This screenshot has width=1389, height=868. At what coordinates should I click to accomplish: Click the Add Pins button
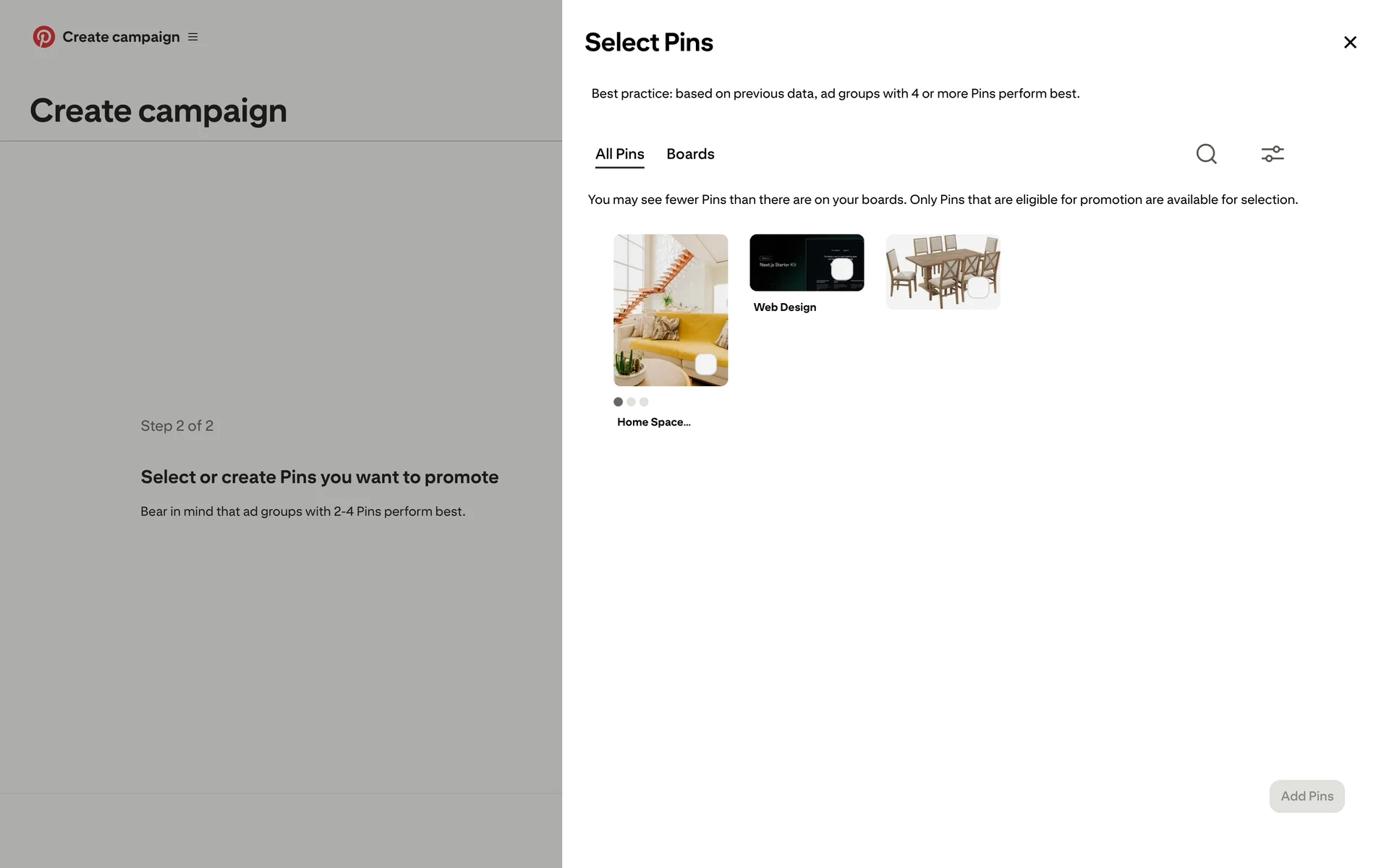coord(1306,796)
